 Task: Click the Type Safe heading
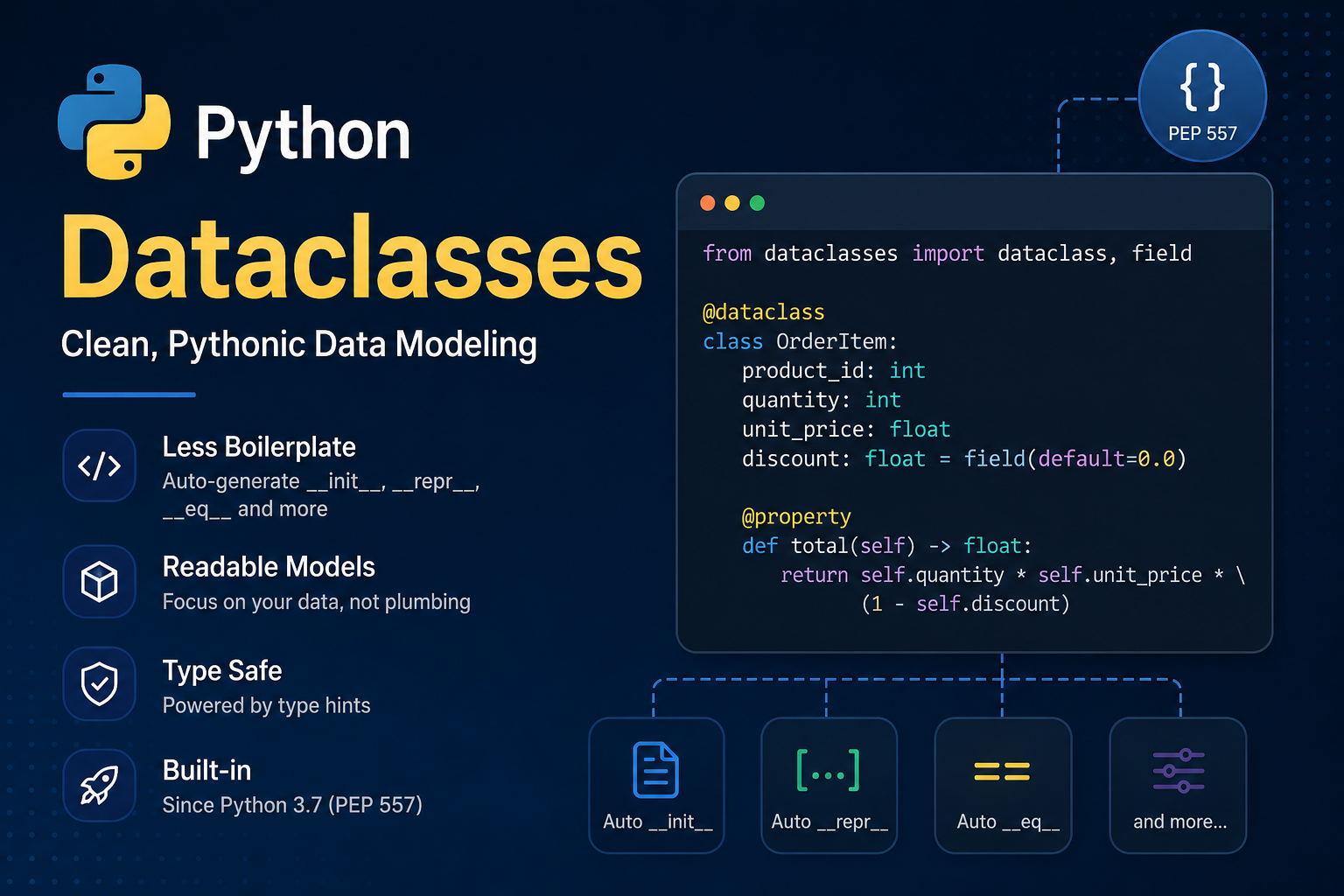[x=222, y=671]
